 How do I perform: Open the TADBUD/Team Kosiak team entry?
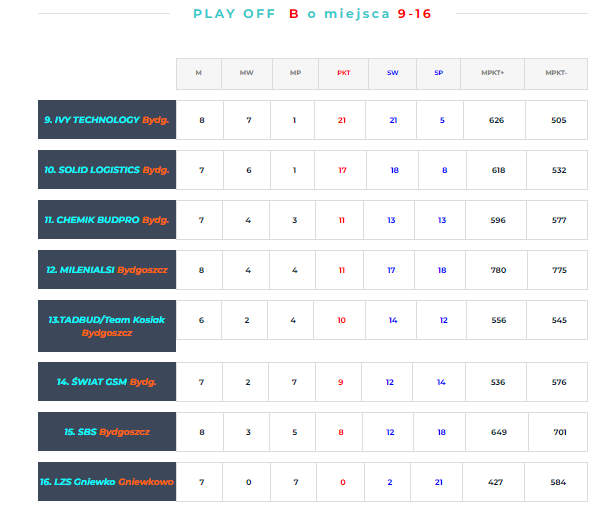point(106,326)
